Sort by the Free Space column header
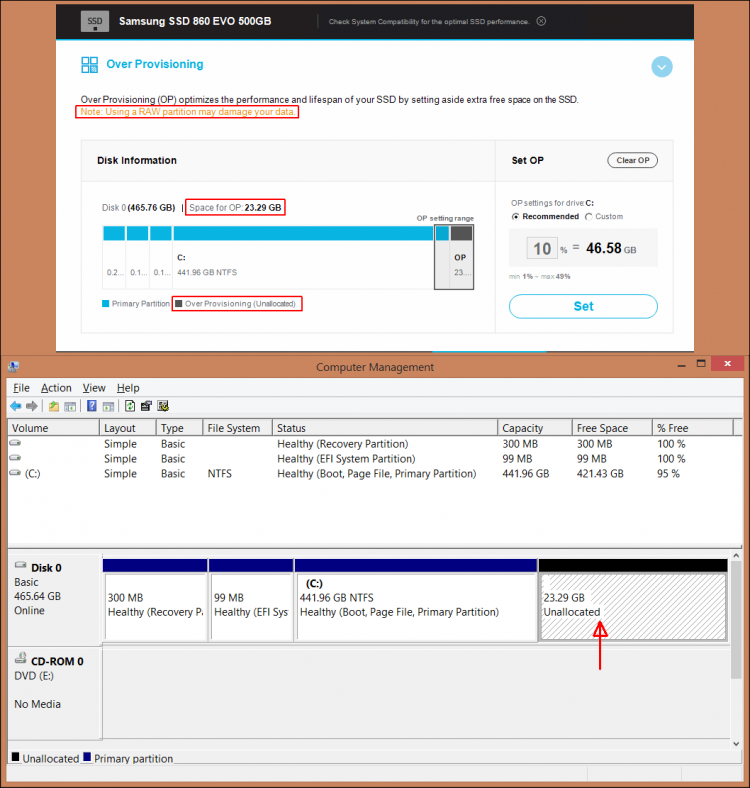This screenshot has width=750, height=788. [x=612, y=428]
